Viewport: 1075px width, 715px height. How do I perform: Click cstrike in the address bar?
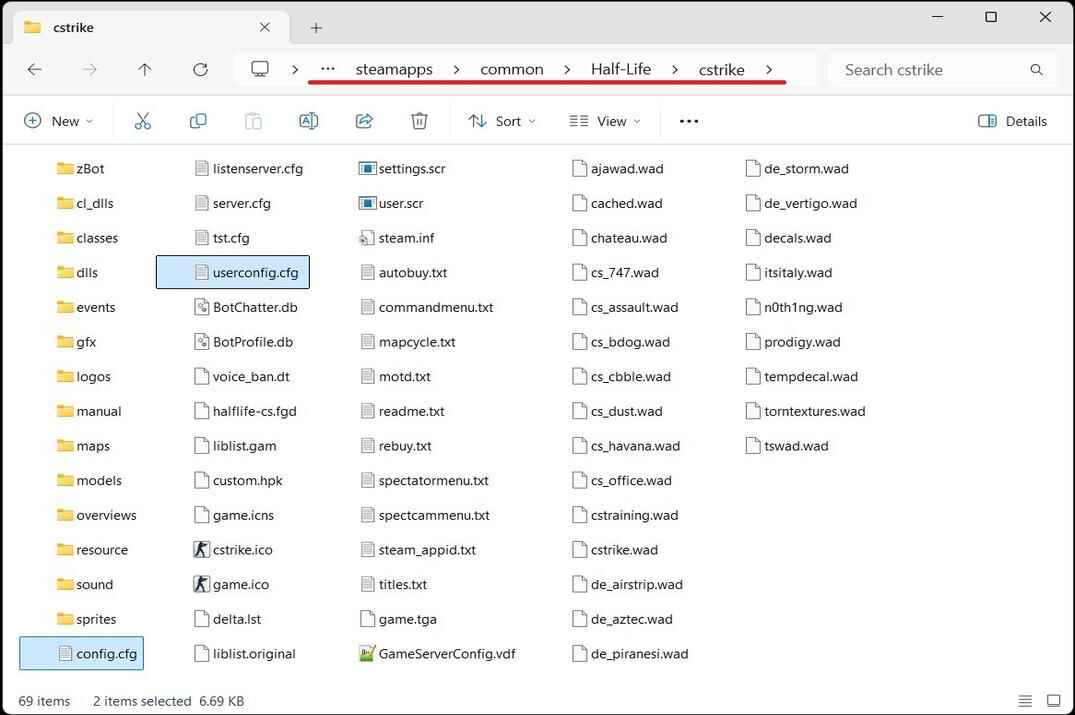coord(721,69)
